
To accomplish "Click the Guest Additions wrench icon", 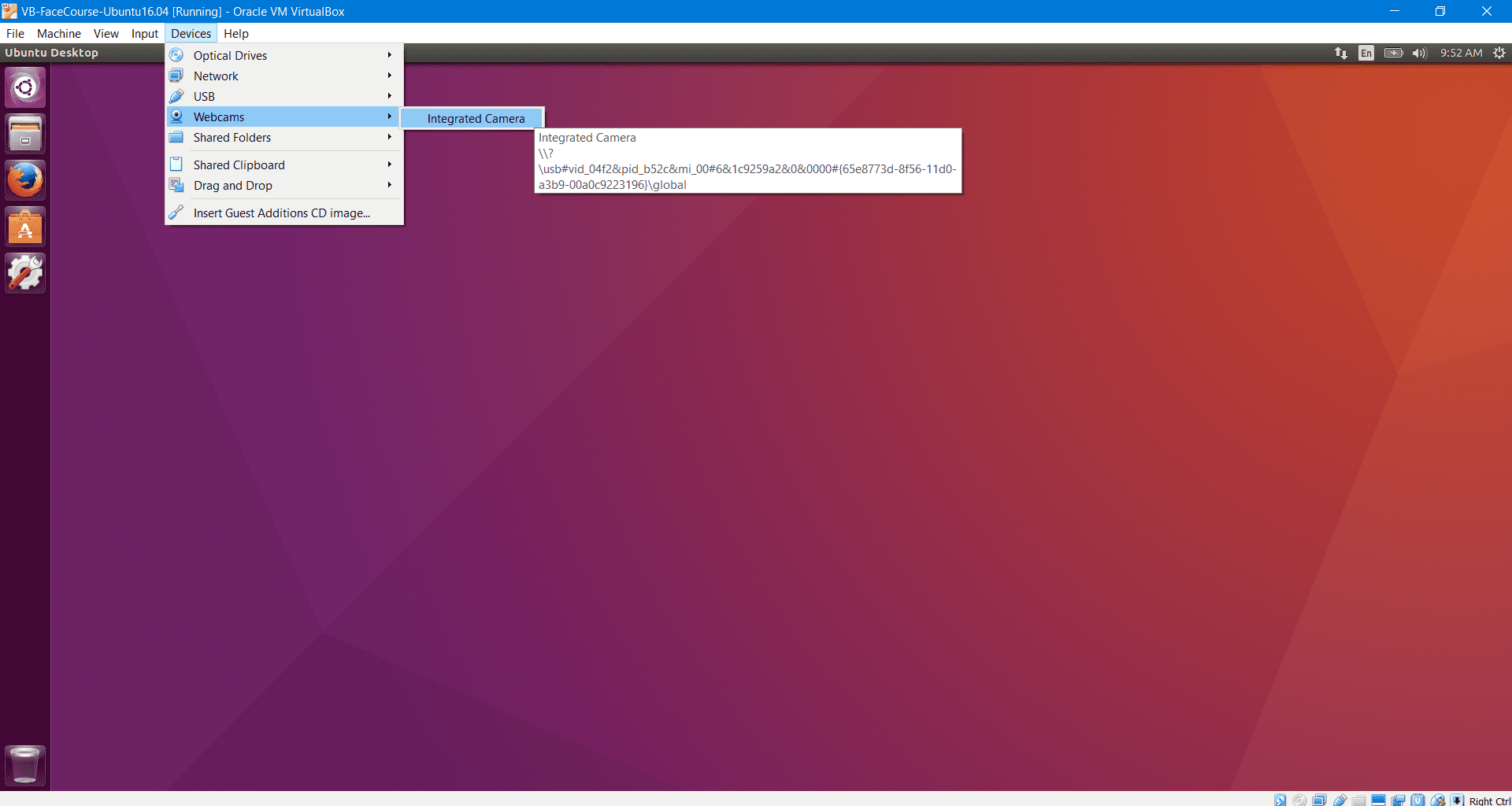I will 176,213.
